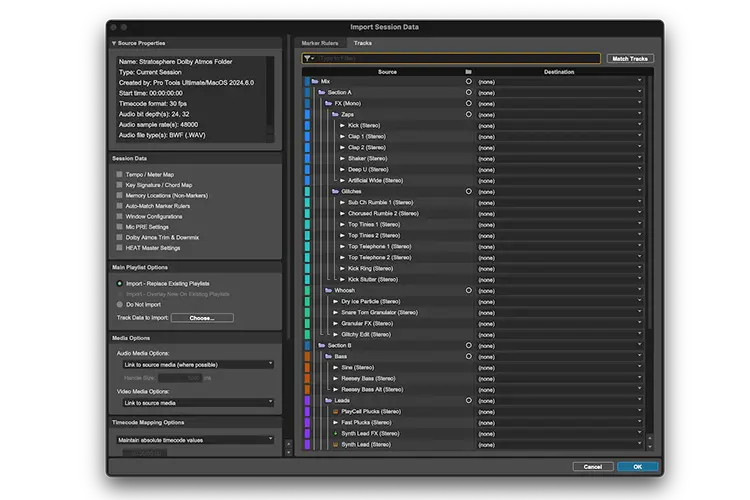Image resolution: width=750 pixels, height=500 pixels.
Task: Open the Video Media Options dropdown
Action: point(198,403)
